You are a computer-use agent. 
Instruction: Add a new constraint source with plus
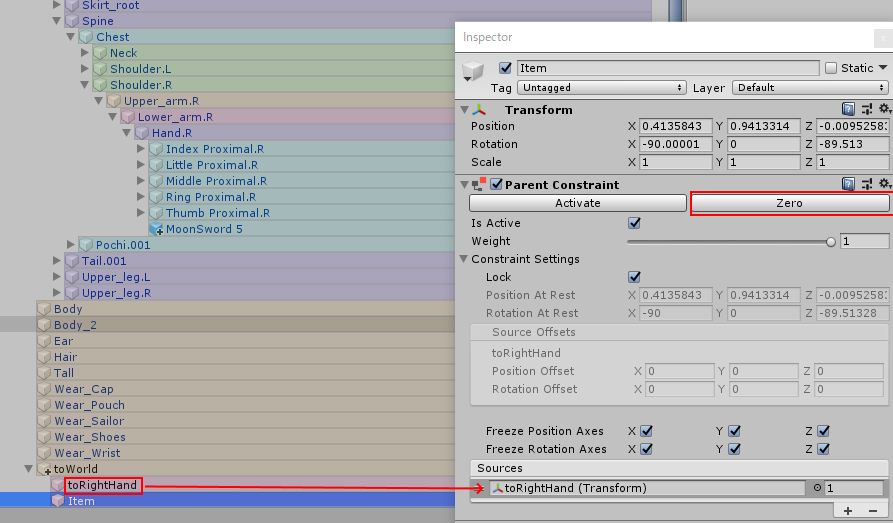click(x=847, y=510)
